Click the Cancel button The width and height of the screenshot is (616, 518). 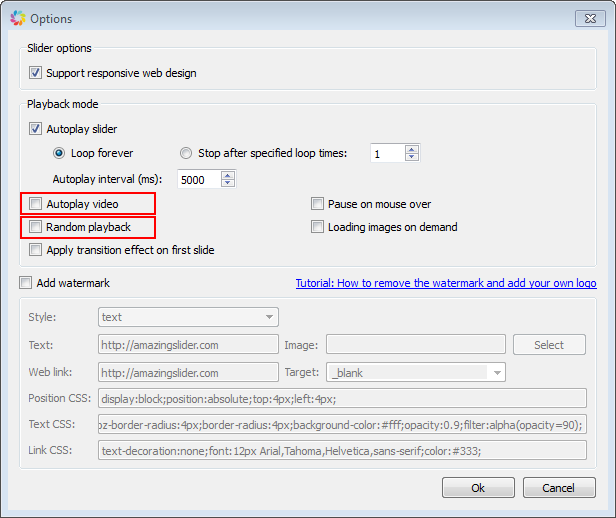tap(559, 488)
